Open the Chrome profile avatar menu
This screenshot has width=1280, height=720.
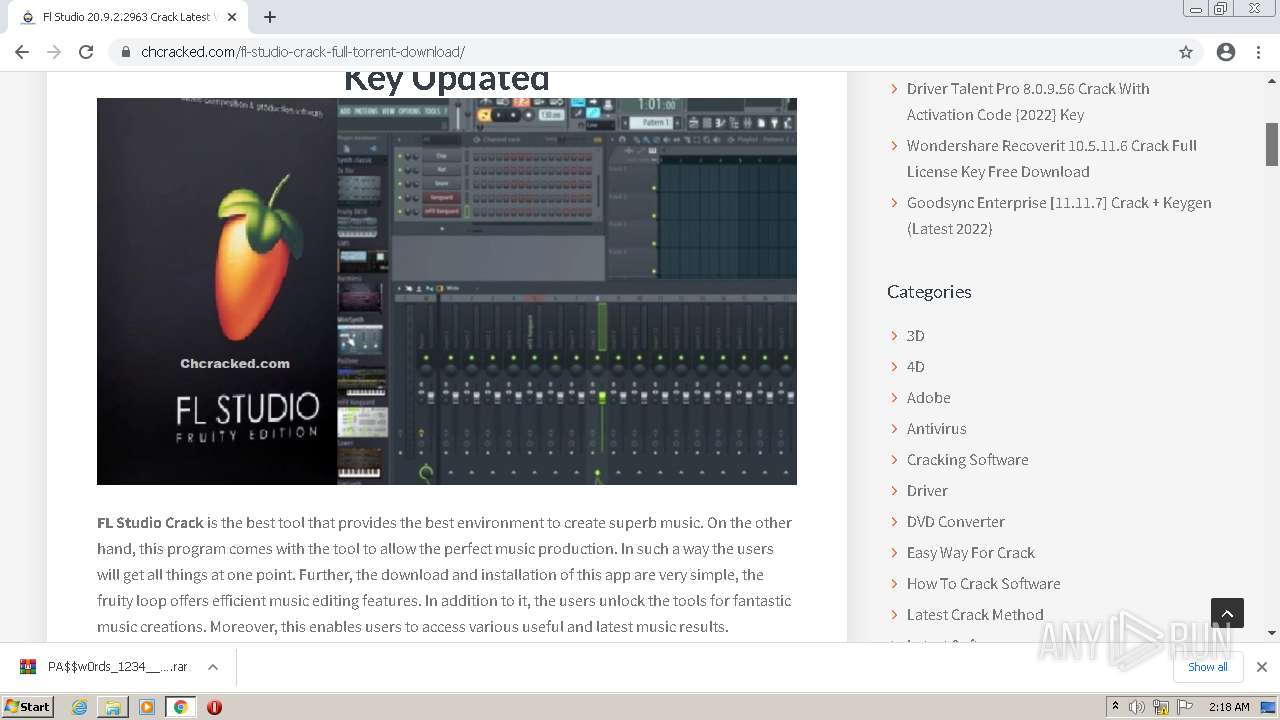[x=1226, y=52]
